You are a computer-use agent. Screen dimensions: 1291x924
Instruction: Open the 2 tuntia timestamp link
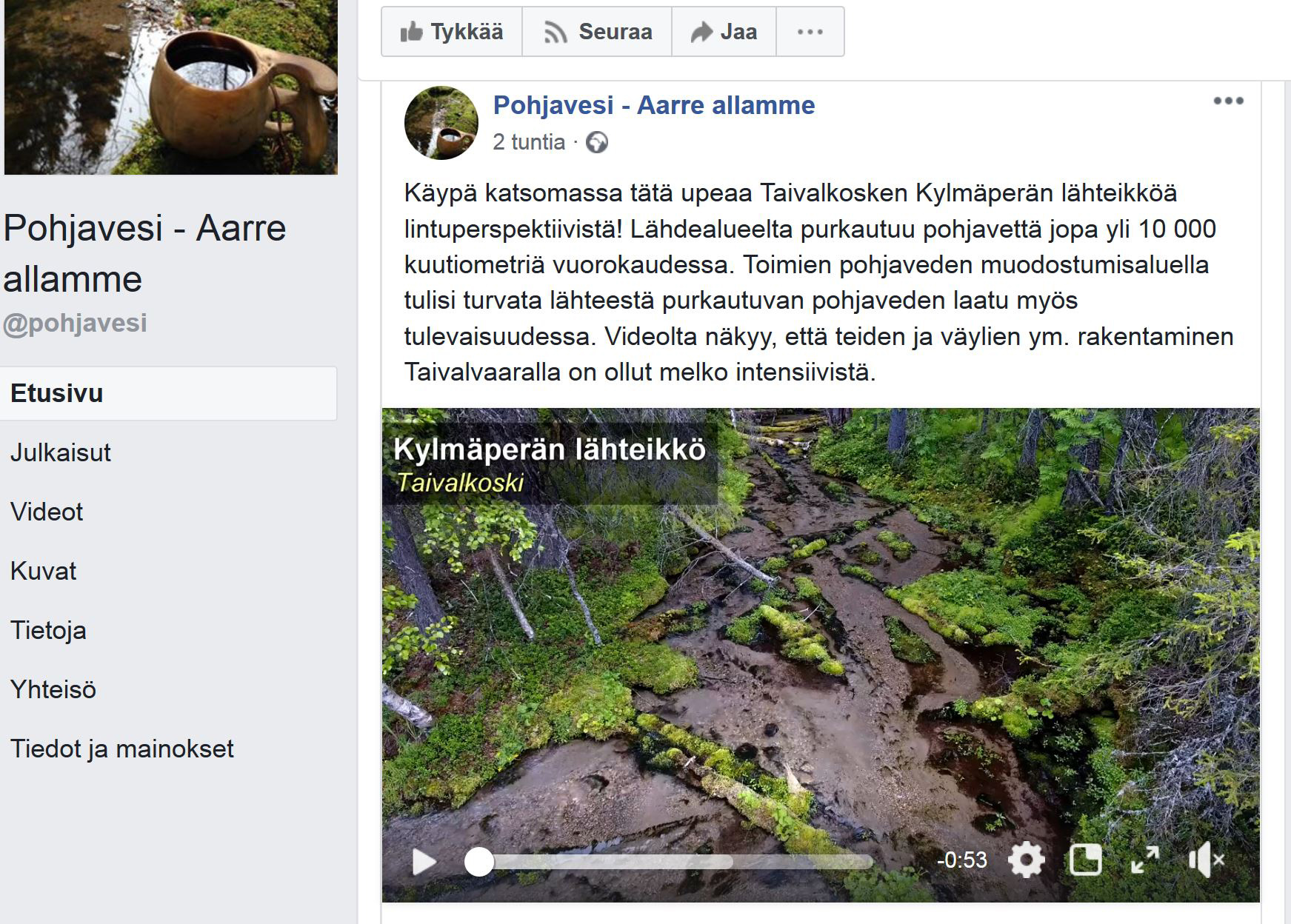529,141
